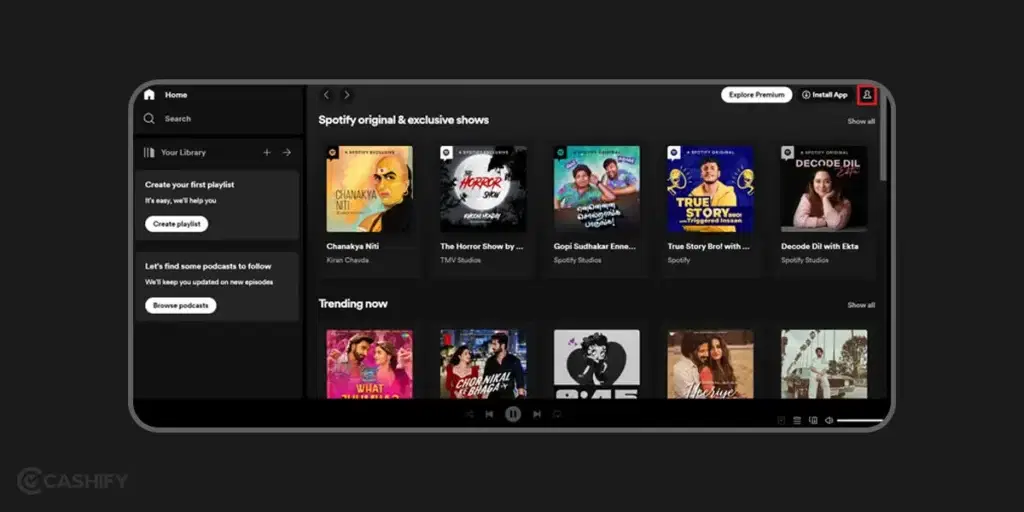The width and height of the screenshot is (1024, 512).
Task: Open The Horror Show cover art
Action: pyautogui.click(x=483, y=189)
